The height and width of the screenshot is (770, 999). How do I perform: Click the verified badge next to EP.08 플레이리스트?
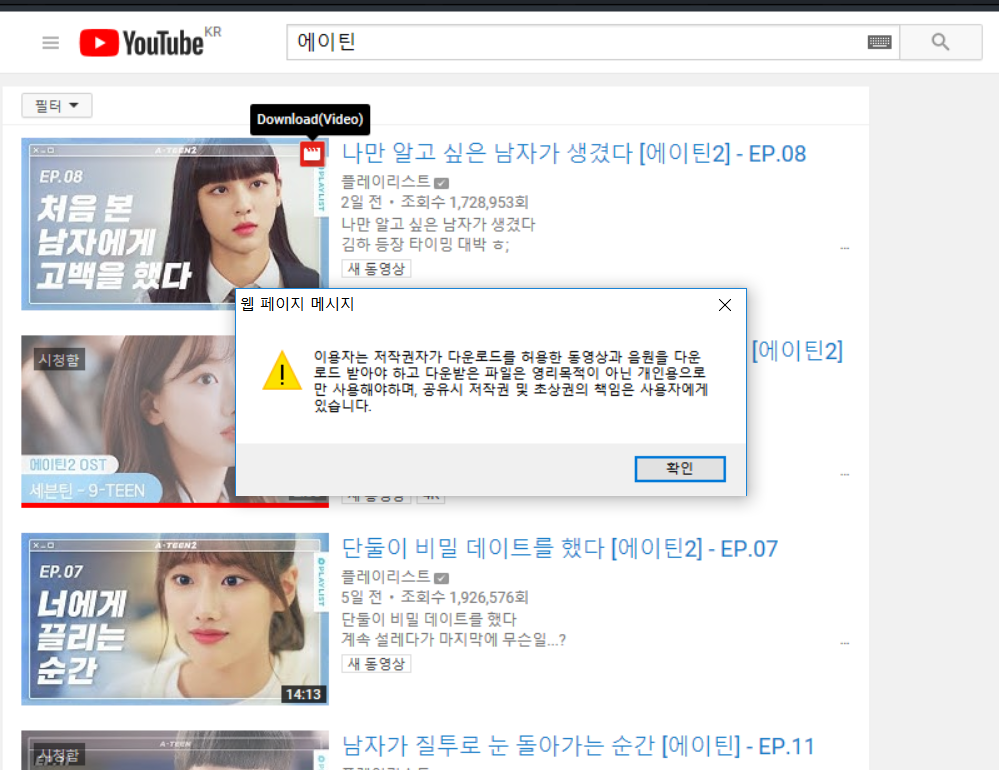pos(442,183)
